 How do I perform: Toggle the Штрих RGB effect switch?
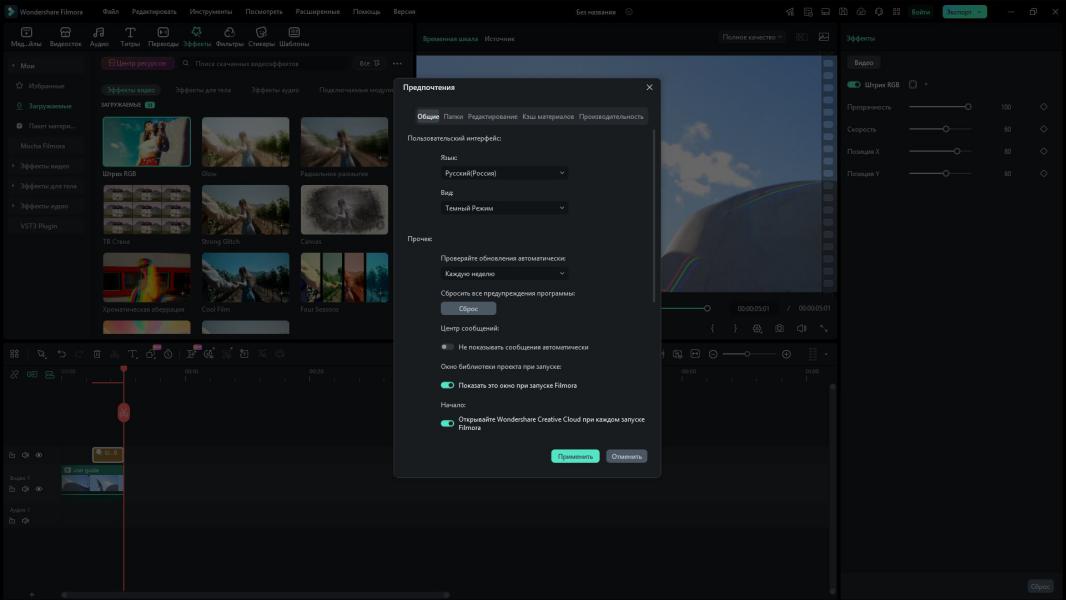854,85
